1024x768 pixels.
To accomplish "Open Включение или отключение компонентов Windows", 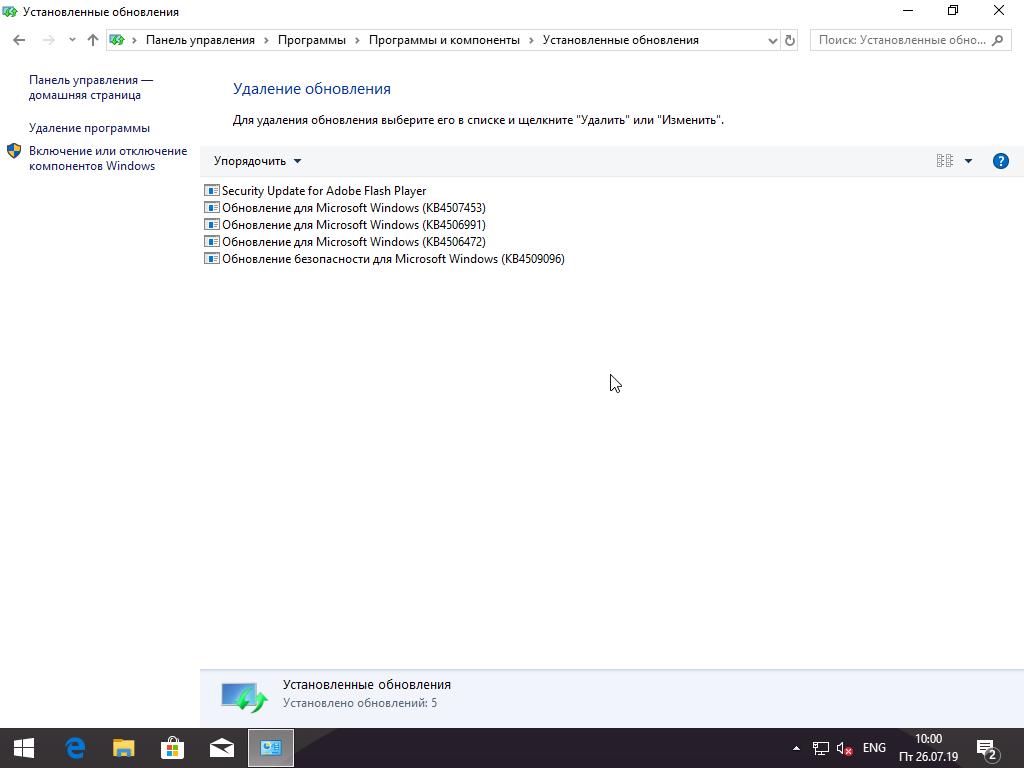I will coord(107,158).
